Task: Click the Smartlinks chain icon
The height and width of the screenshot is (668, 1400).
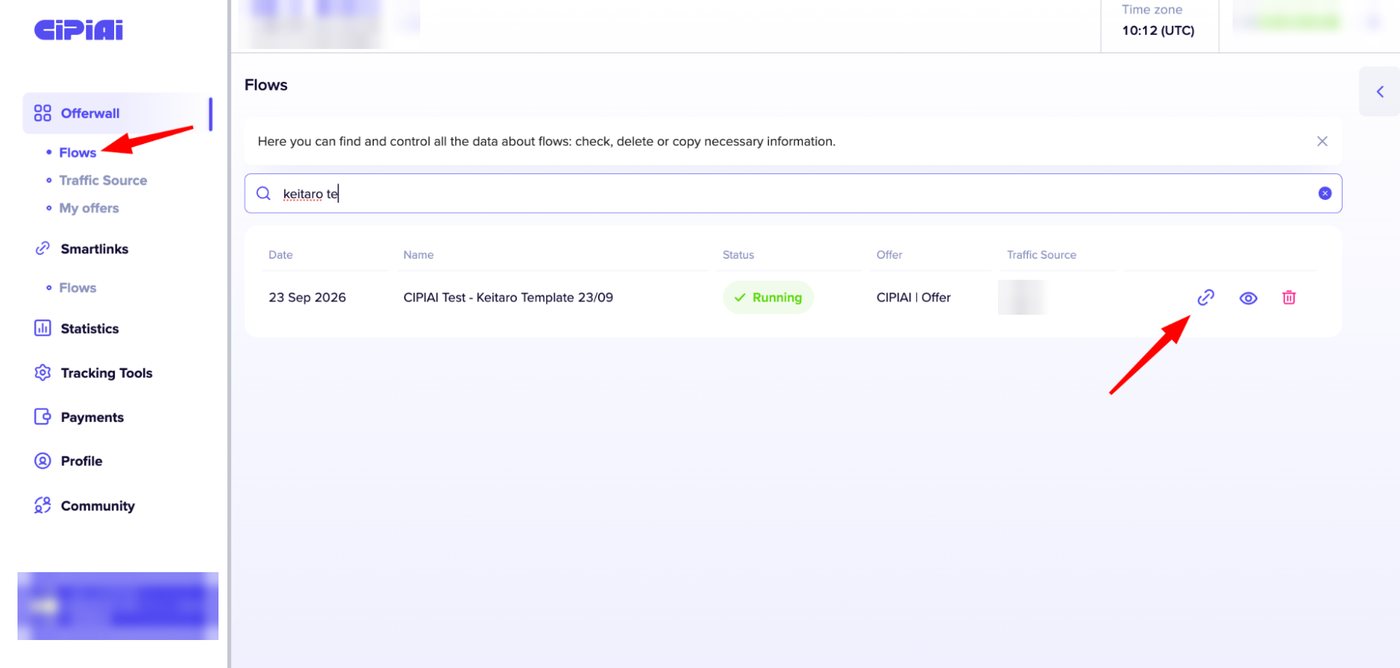Action: pyautogui.click(x=42, y=249)
